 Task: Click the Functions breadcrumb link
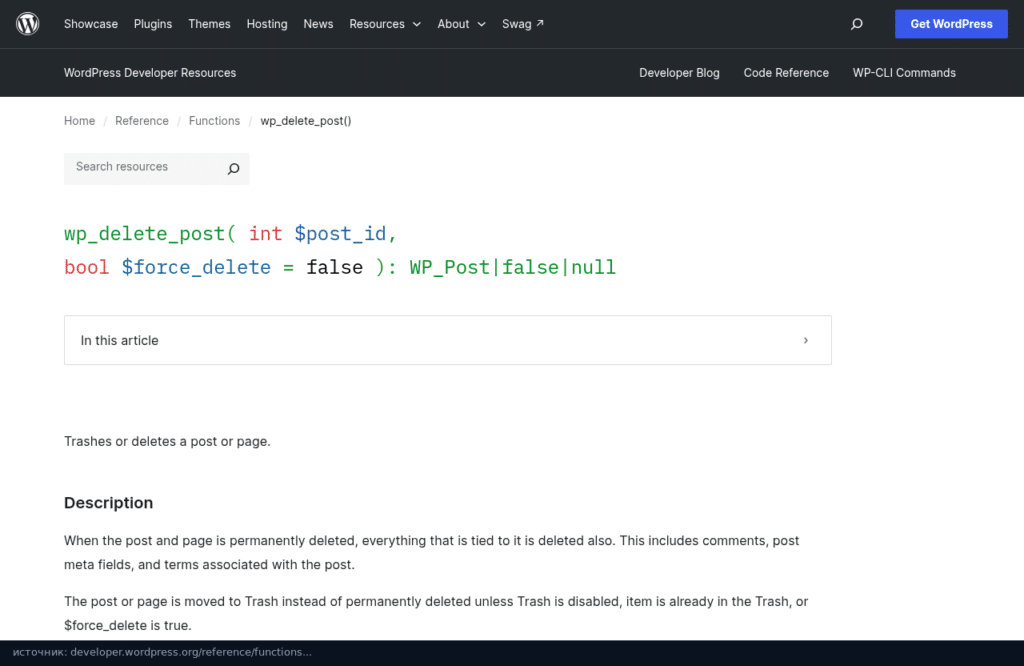[x=214, y=121]
